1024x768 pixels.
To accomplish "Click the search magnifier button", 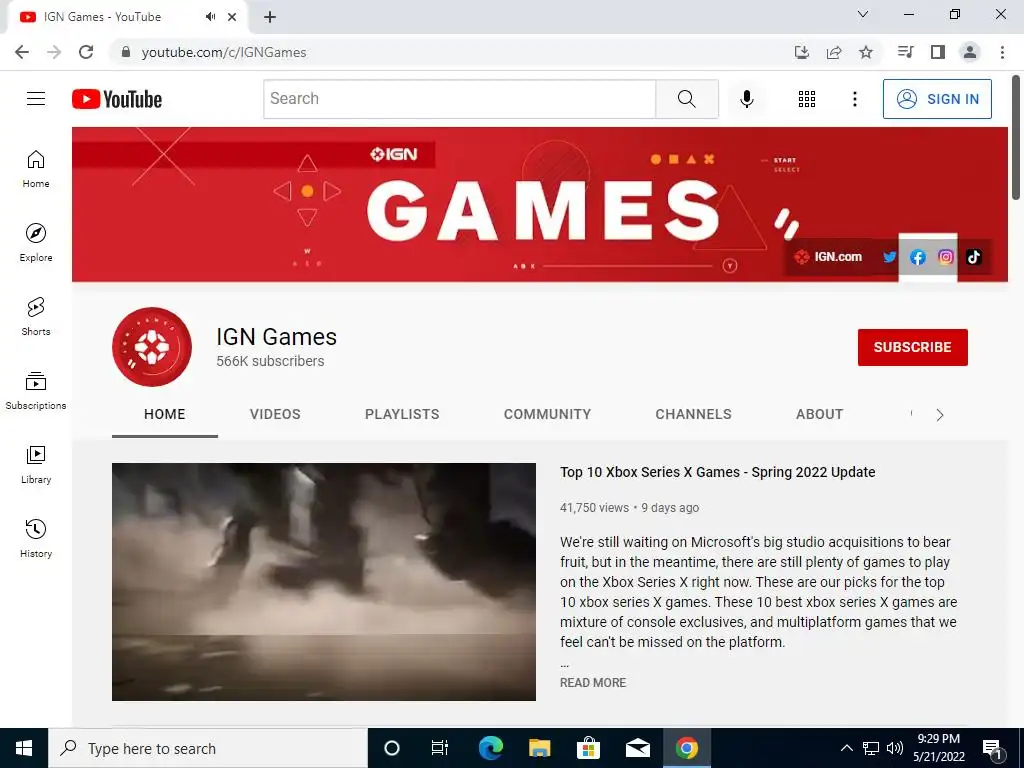I will pos(686,99).
